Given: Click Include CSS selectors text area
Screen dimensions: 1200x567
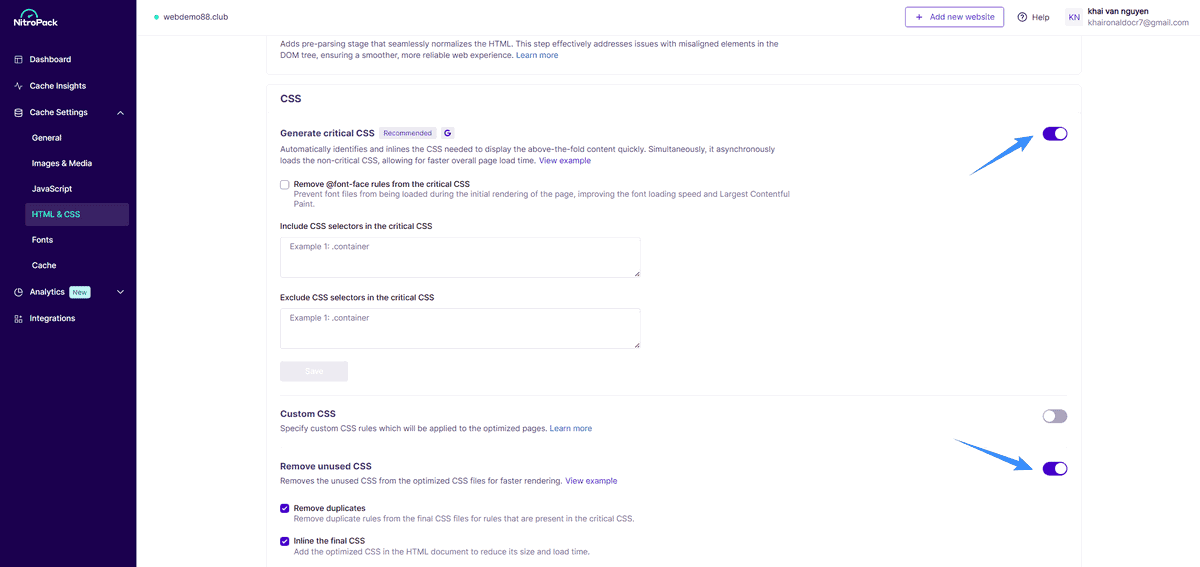Looking at the screenshot, I should pos(460,257).
